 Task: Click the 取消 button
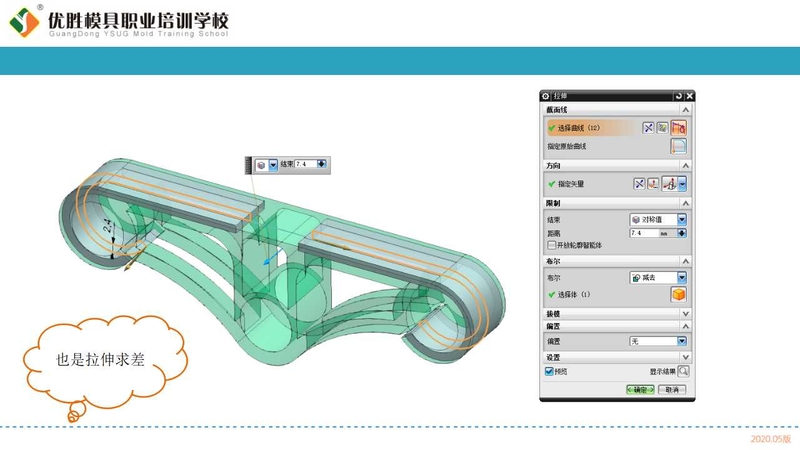coord(671,389)
